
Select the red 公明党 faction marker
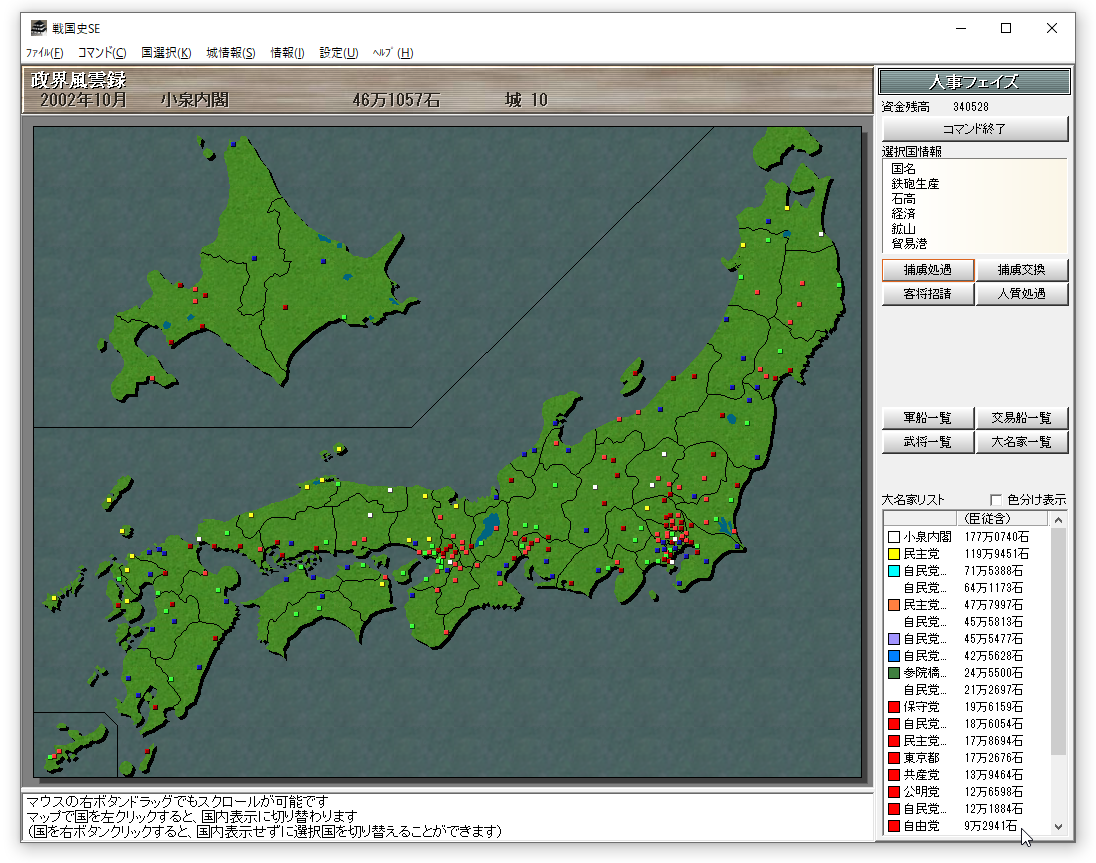coord(894,792)
